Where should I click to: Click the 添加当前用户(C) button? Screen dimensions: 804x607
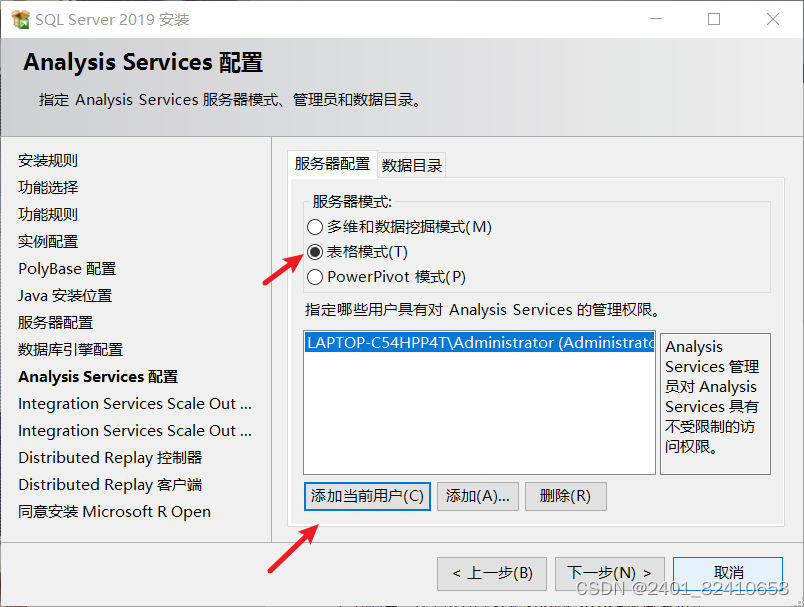click(367, 496)
